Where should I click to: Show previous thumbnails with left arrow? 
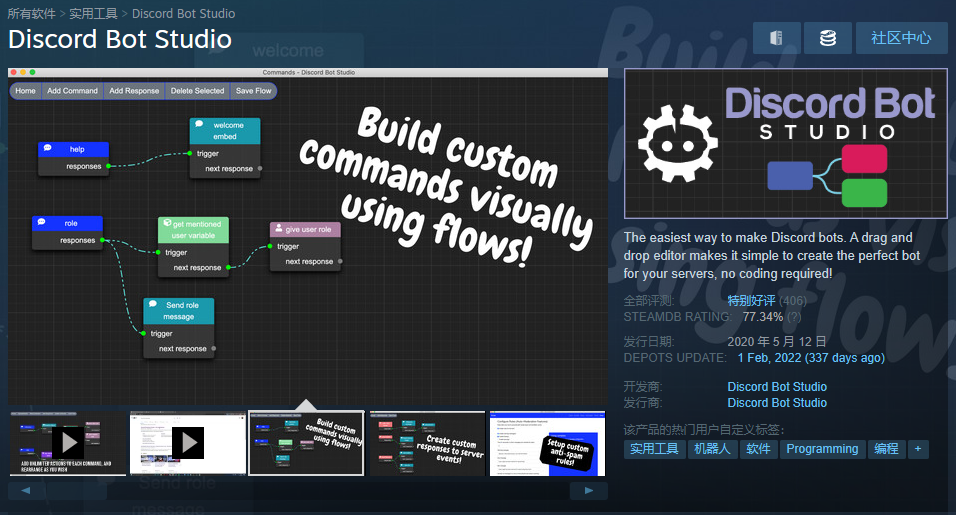pos(26,491)
